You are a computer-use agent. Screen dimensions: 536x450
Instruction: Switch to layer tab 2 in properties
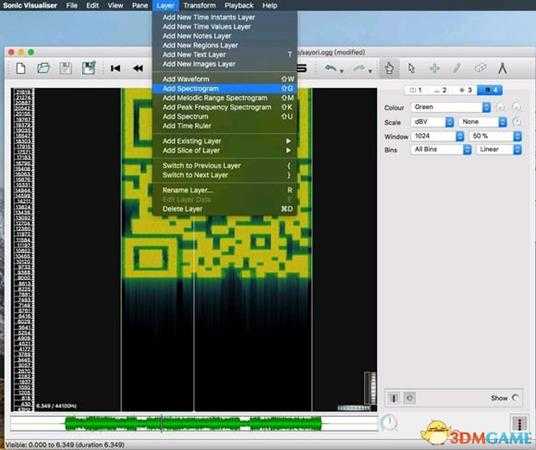point(440,90)
